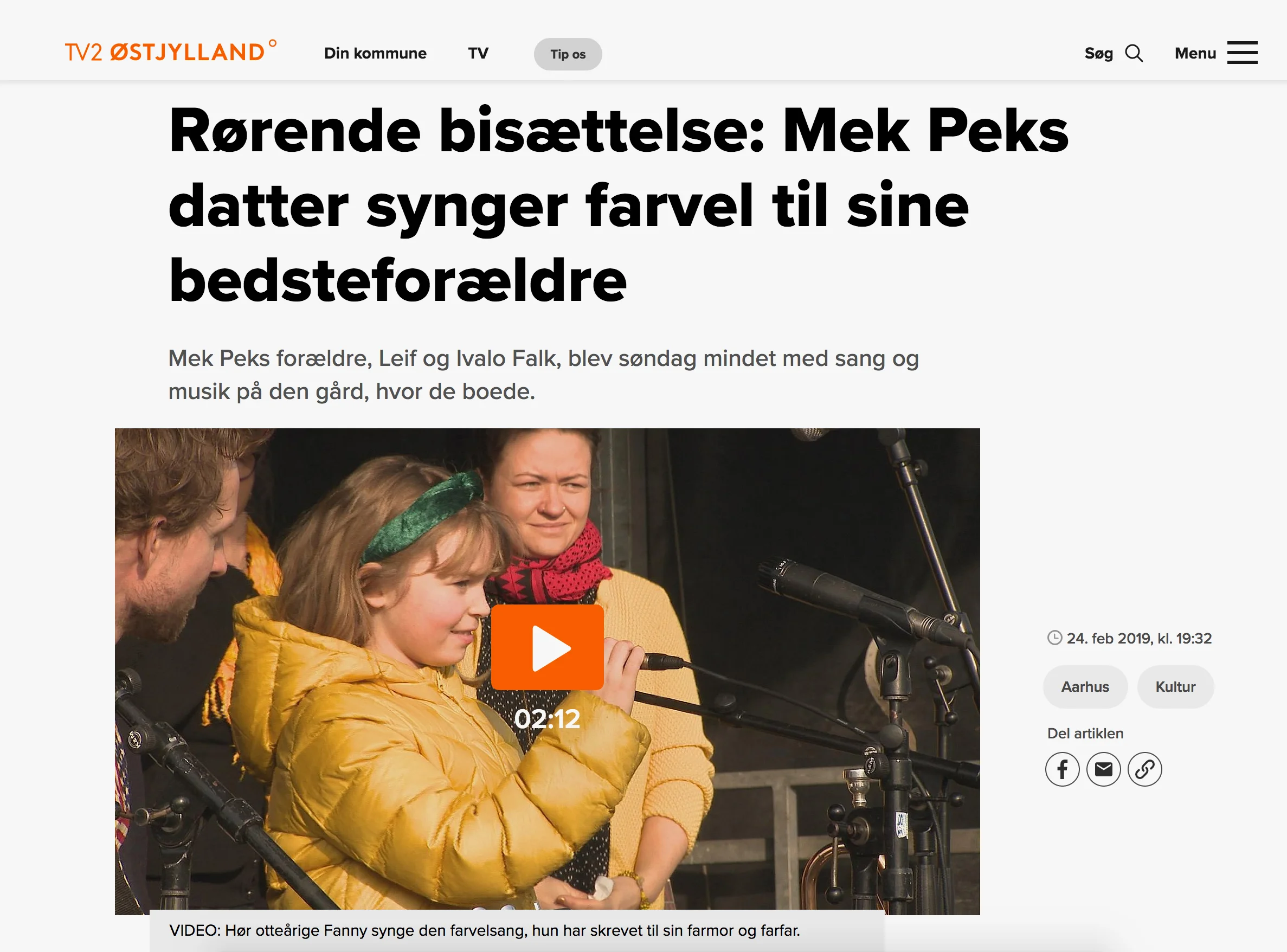Screen dimensions: 1287x952
Task: Click the 02:12 video duration label
Action: tap(548, 719)
